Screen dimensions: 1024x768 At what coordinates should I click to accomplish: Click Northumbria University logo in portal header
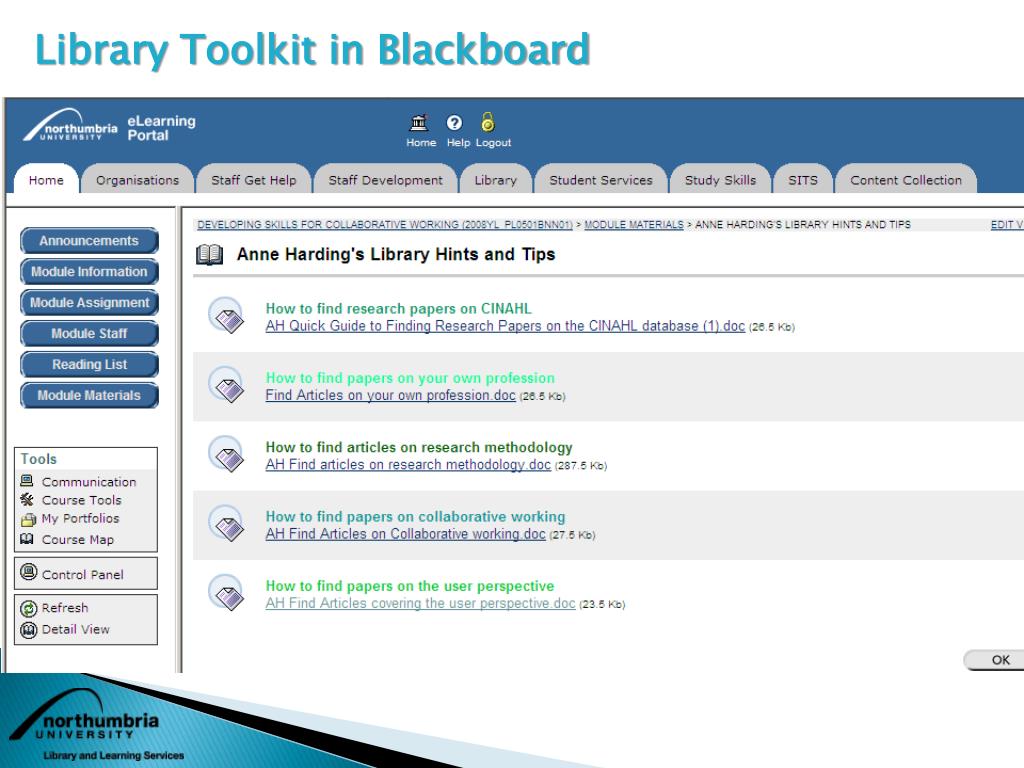pyautogui.click(x=71, y=125)
